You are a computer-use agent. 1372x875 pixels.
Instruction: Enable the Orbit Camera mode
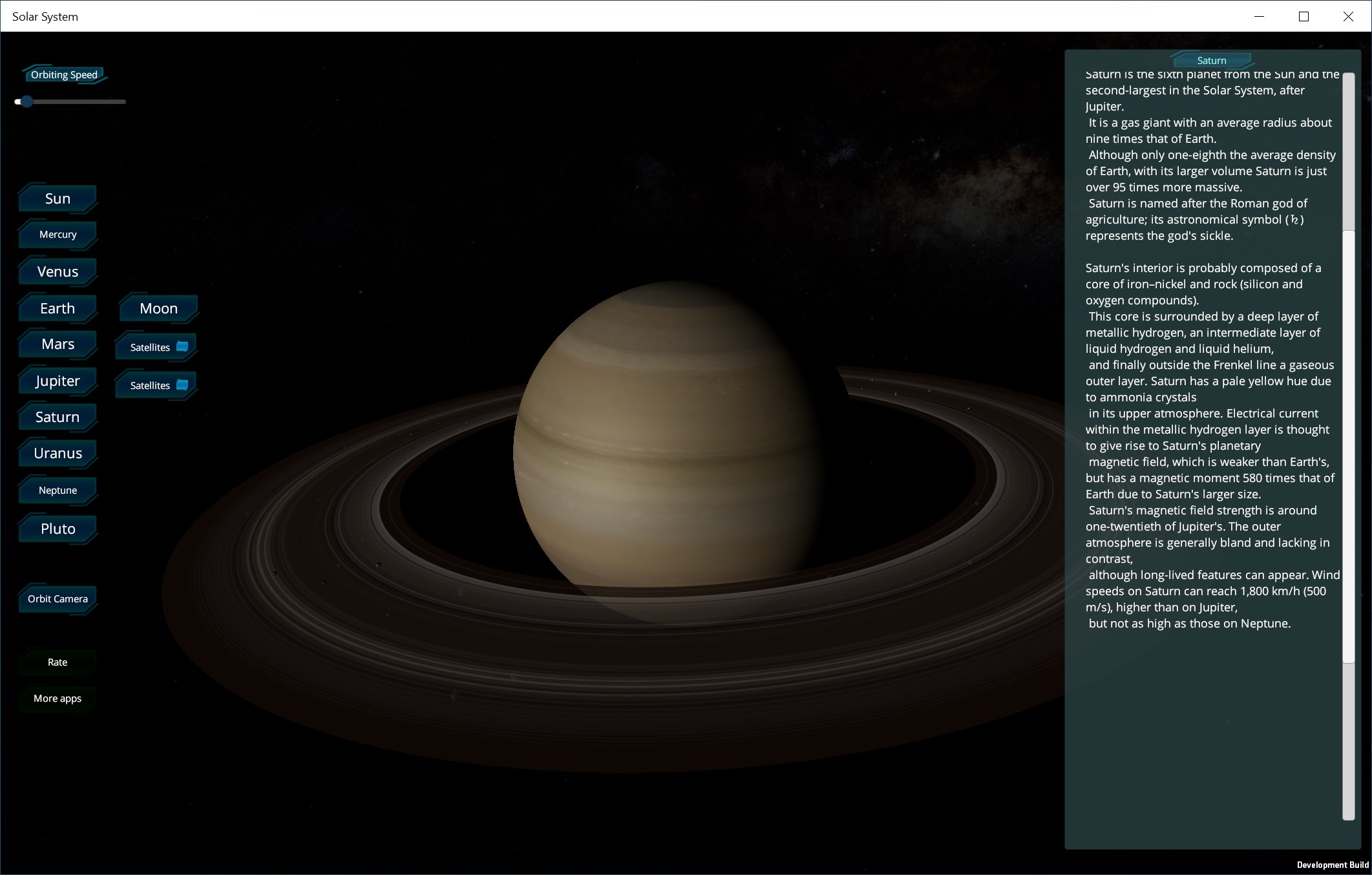(58, 599)
